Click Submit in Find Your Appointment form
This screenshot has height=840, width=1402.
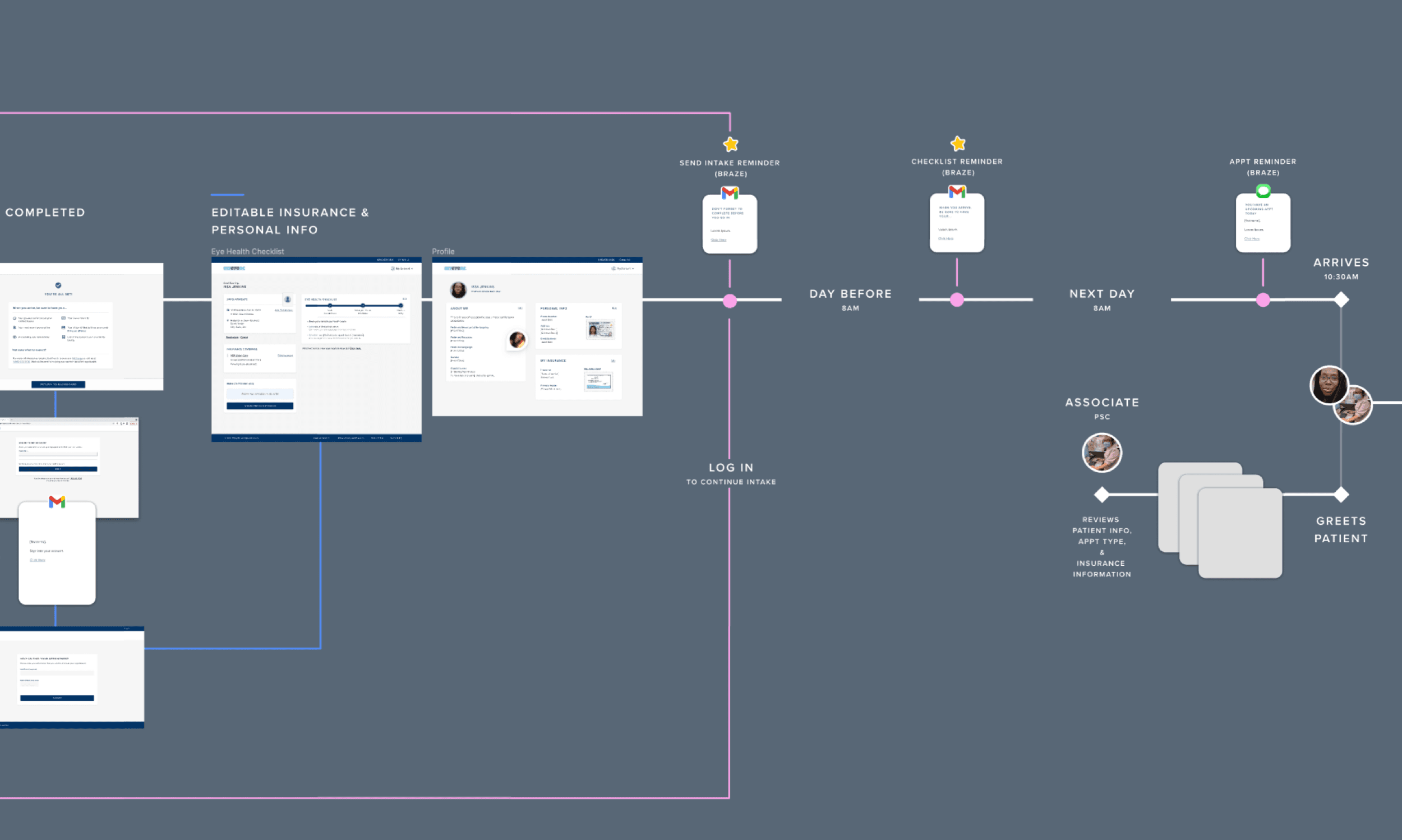point(57,698)
